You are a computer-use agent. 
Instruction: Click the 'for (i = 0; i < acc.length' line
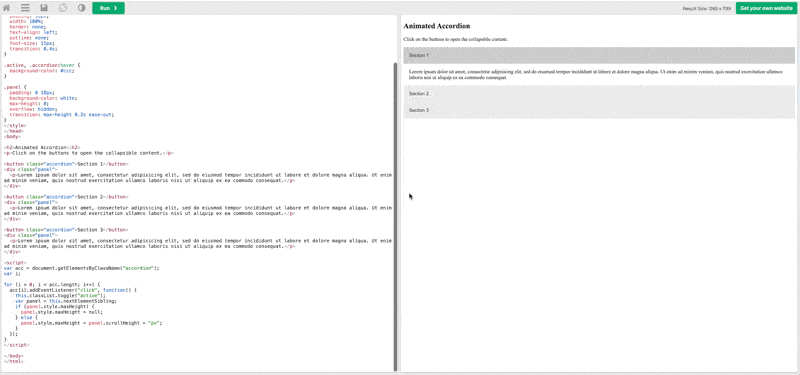click(x=52, y=285)
